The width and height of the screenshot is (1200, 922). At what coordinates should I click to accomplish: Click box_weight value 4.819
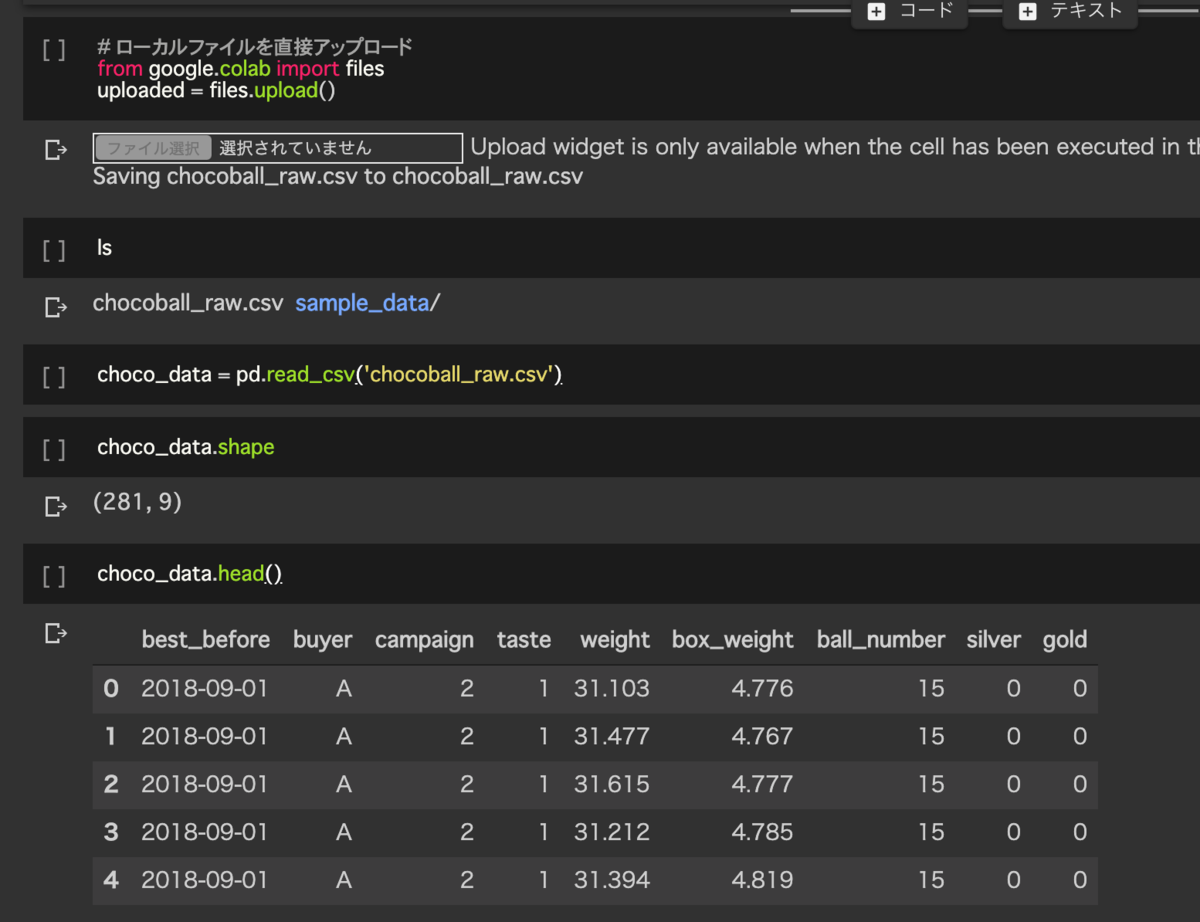click(762, 880)
